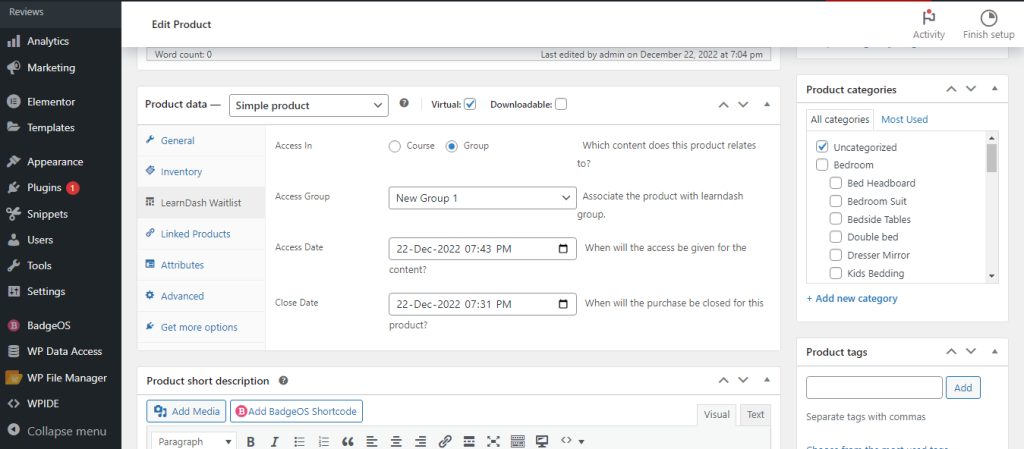The width and height of the screenshot is (1024, 449).
Task: Check the Kids Bedding category
Action: pyautogui.click(x=835, y=273)
